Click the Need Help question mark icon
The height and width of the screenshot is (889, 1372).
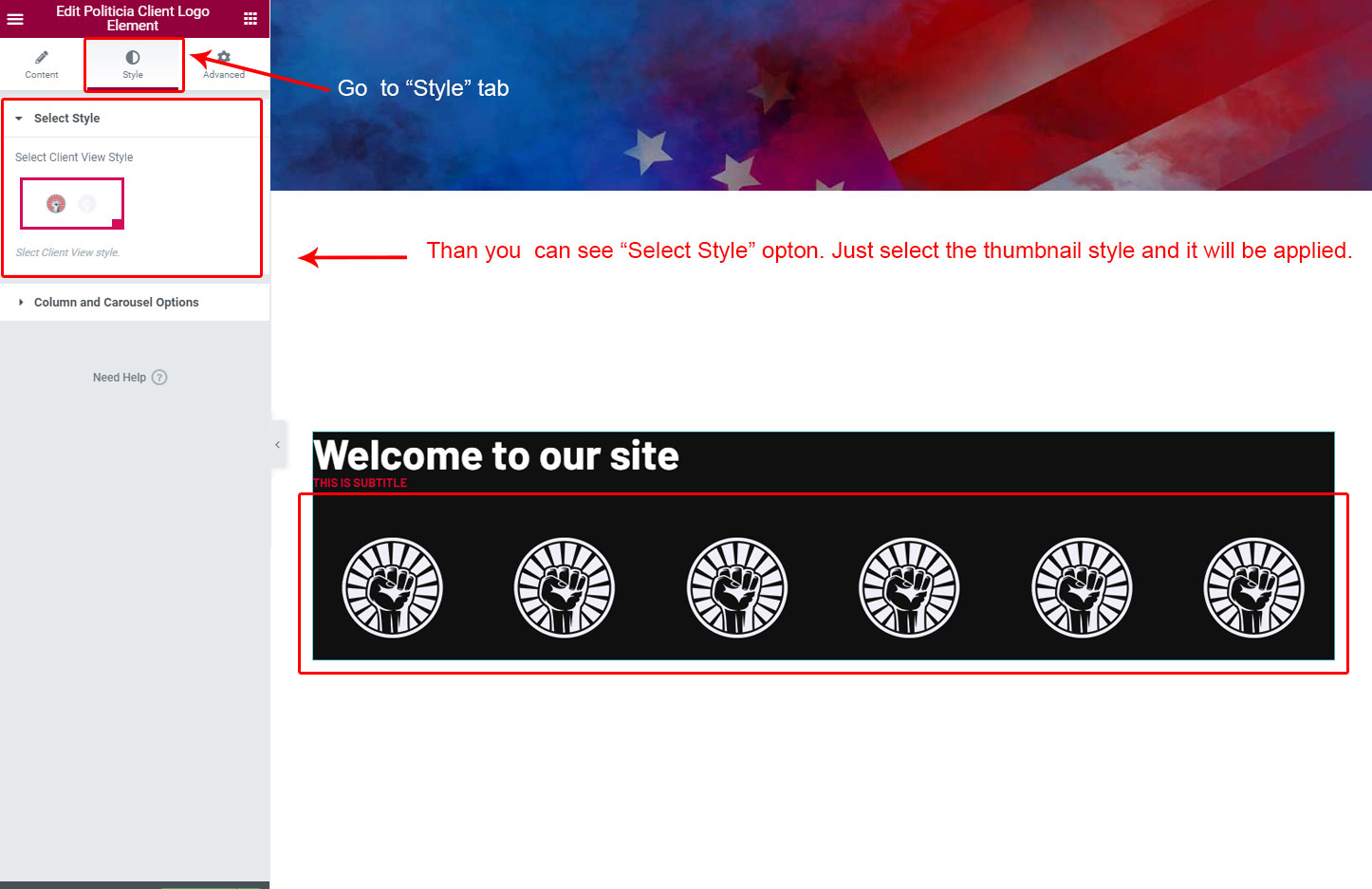pos(159,378)
